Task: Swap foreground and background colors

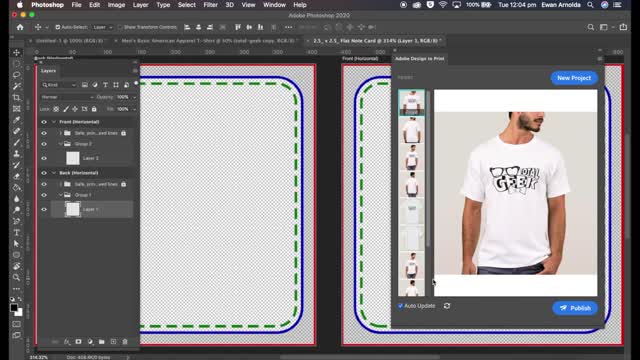Action: click(x=20, y=299)
